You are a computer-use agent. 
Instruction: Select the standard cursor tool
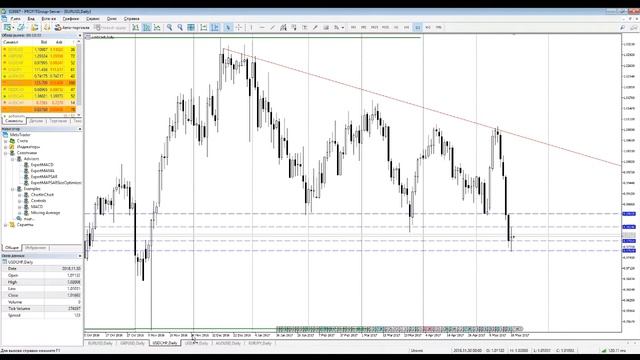(228, 27)
